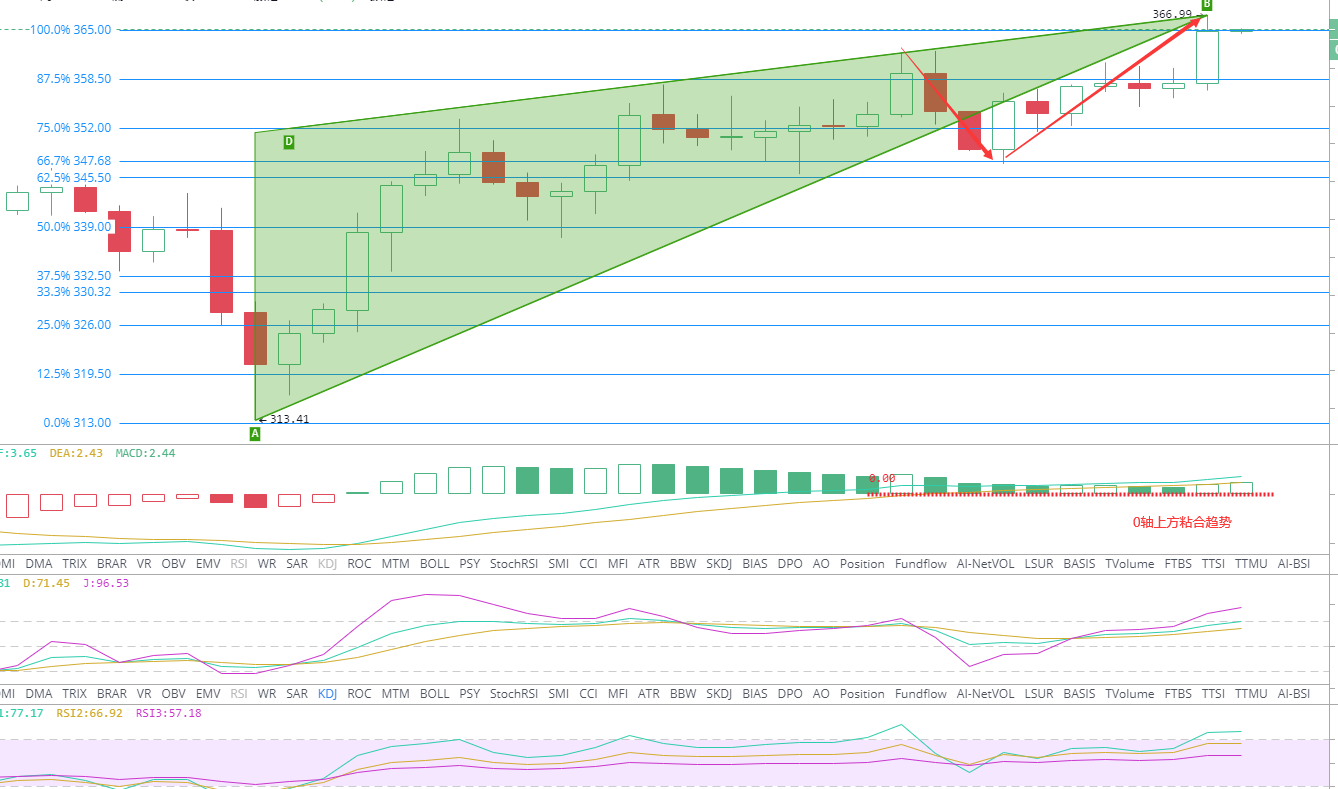This screenshot has height=789, width=1338.
Task: Choose TTSI tab below the KDJ chart
Action: 1213,694
